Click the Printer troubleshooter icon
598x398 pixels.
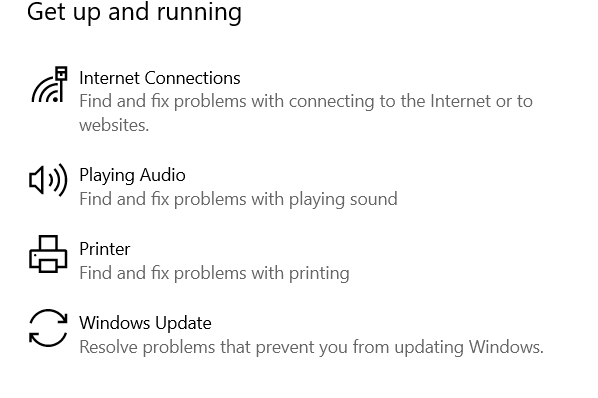click(x=48, y=254)
